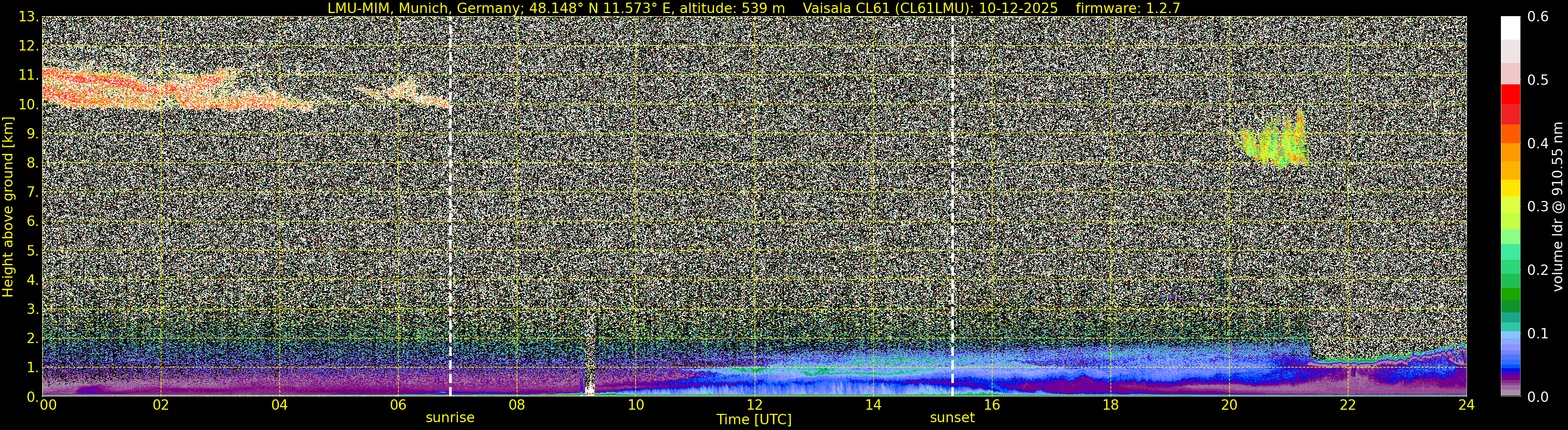Click the "Time [UTC]" x-axis label

tap(754, 419)
